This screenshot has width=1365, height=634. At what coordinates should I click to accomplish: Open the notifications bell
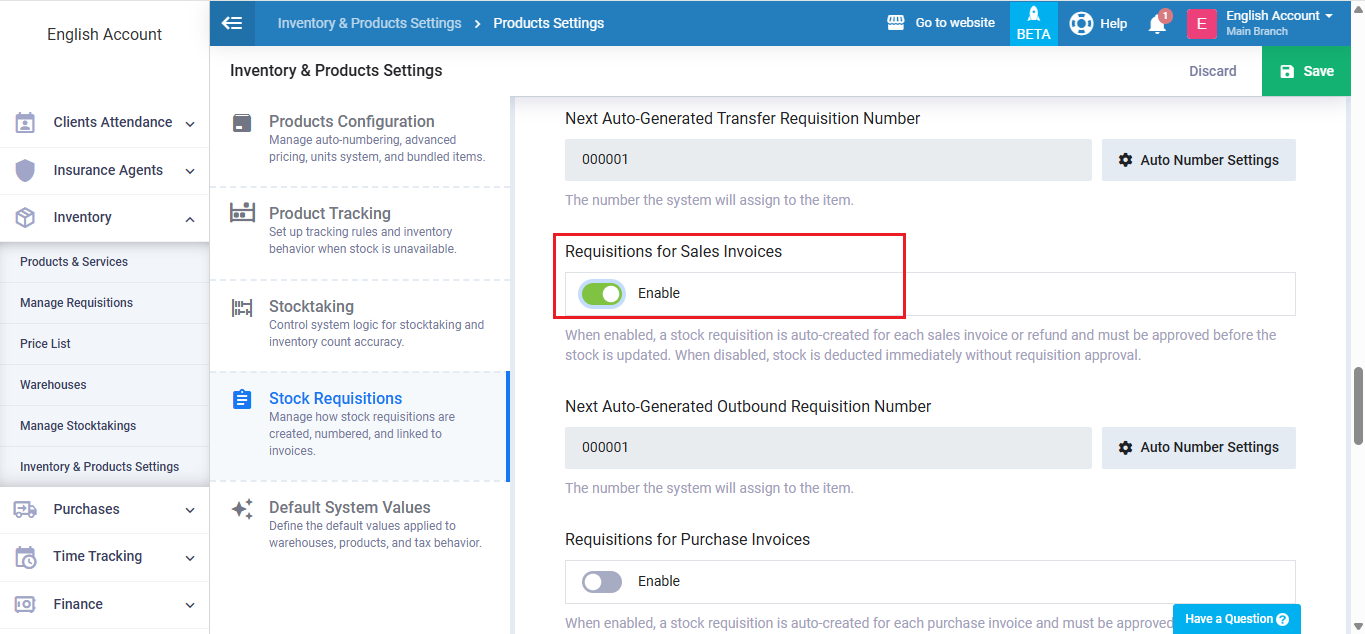[x=1157, y=24]
